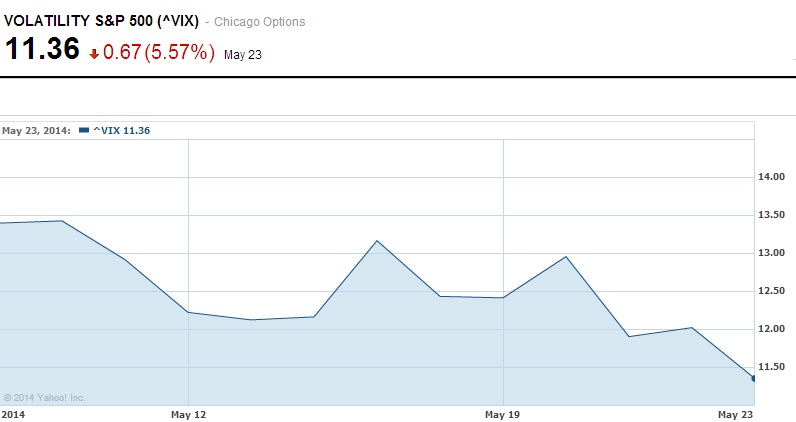Click the 13.50 y-axis label
This screenshot has width=796, height=422.
(774, 215)
